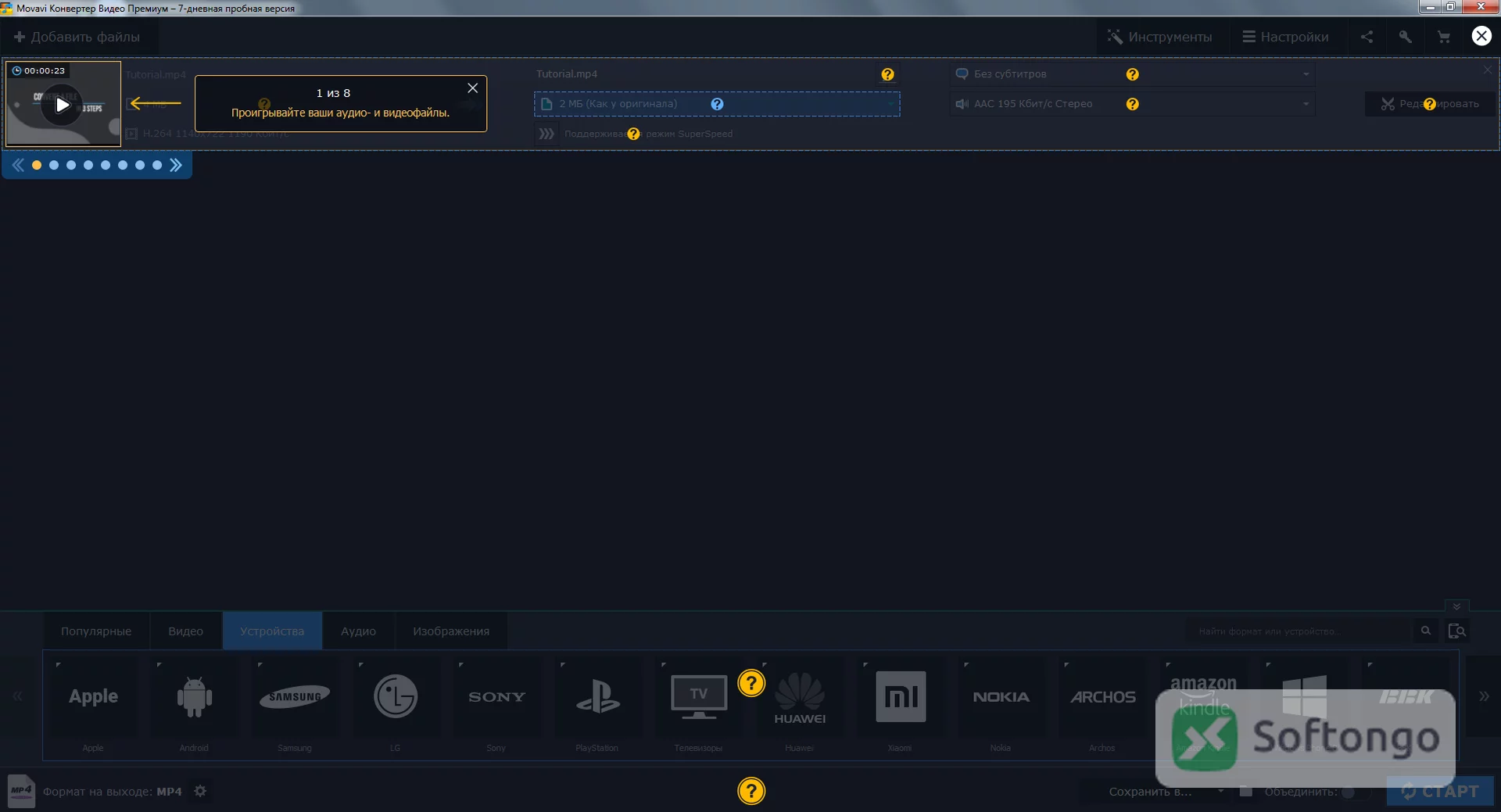
Task: Select the Apple device tile
Action: [94, 696]
